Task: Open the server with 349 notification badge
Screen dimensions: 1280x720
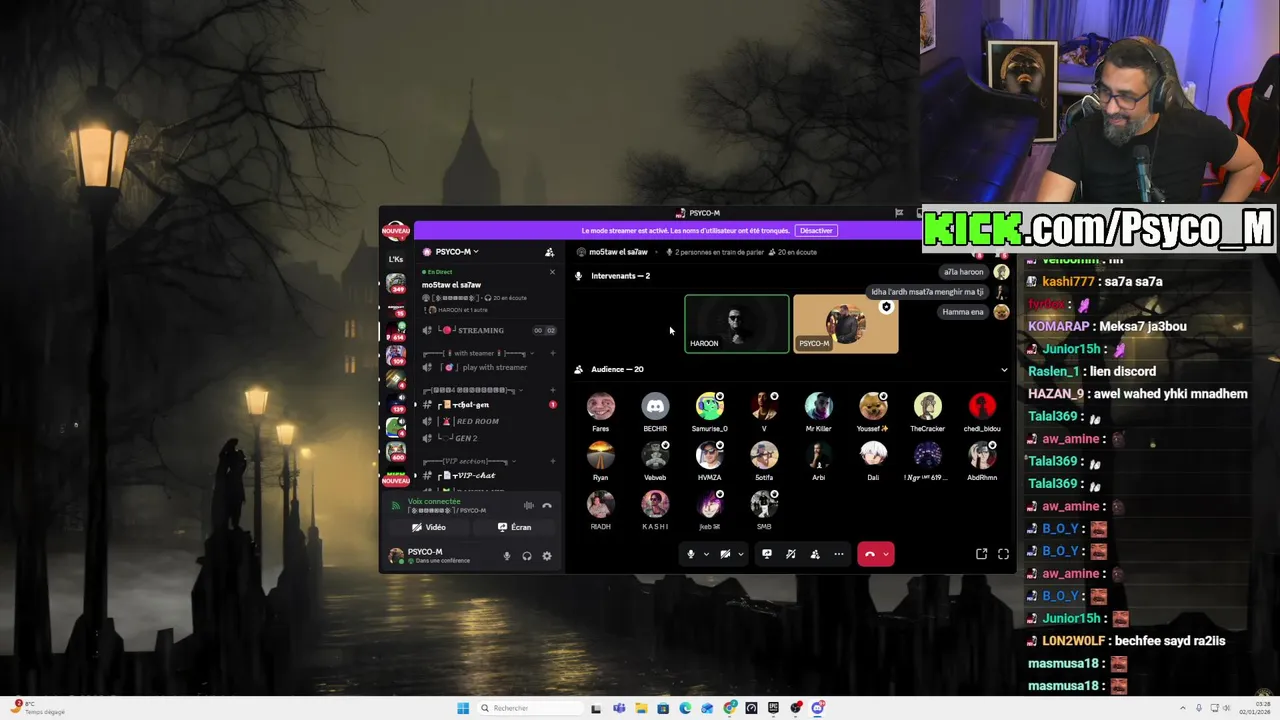Action: pos(396,284)
